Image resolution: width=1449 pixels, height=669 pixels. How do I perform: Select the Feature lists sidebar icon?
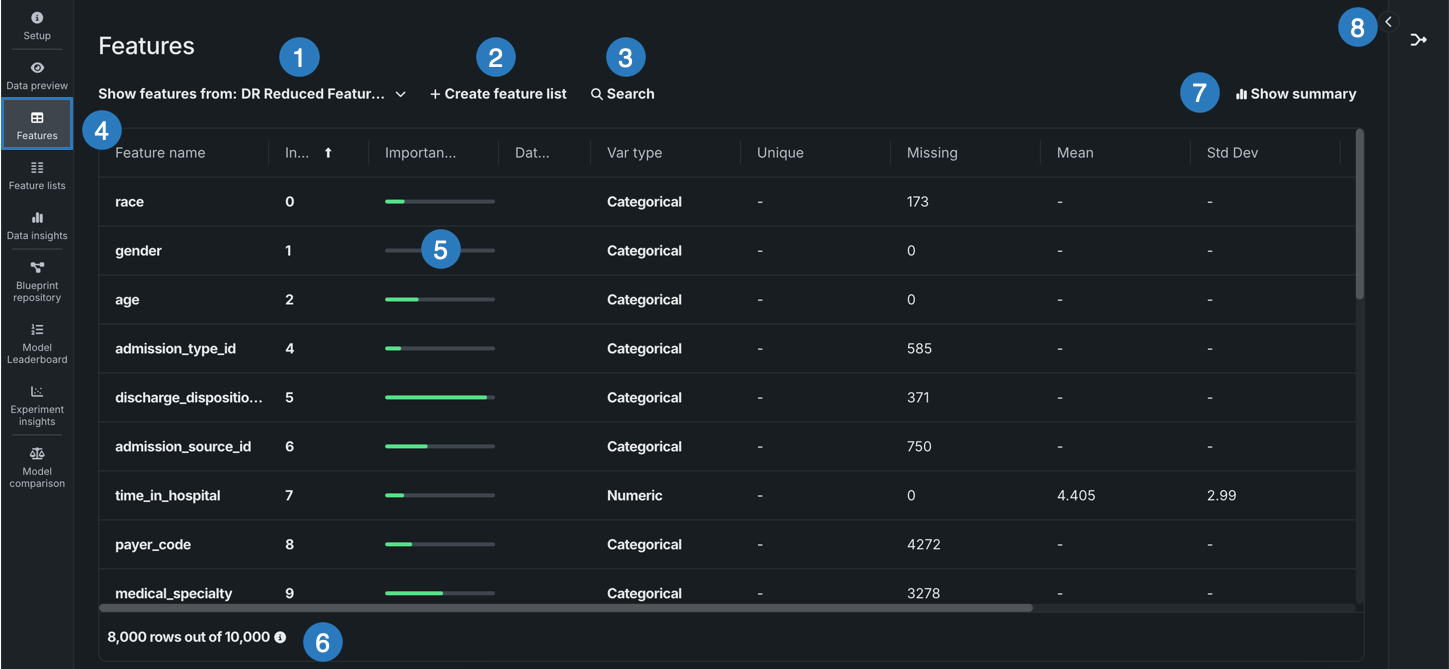(x=37, y=168)
